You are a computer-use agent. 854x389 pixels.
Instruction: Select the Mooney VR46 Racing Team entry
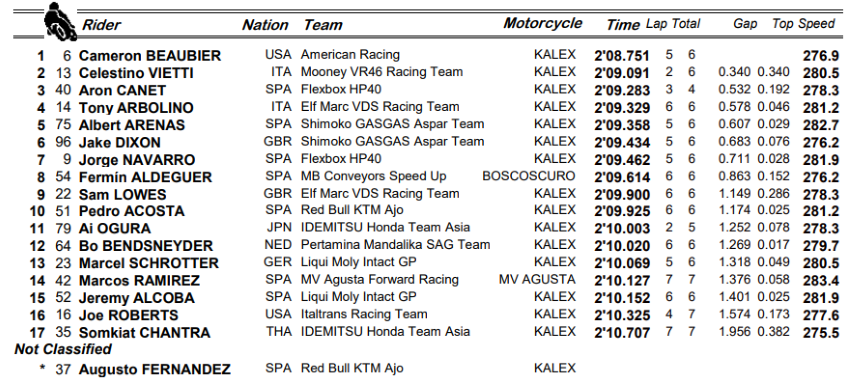[382, 72]
